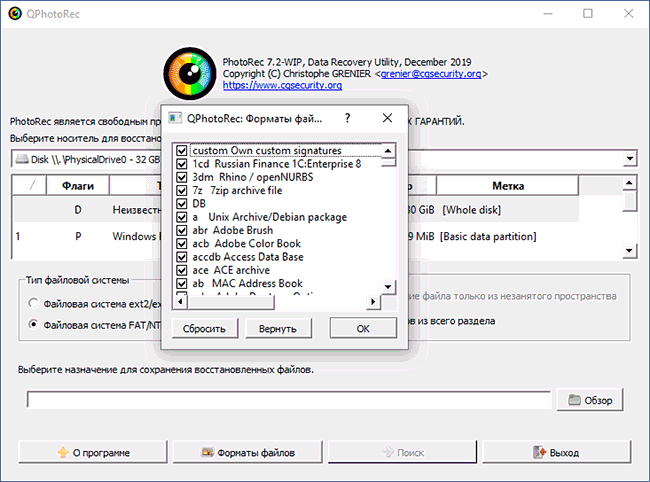The height and width of the screenshot is (482, 650).
Task: Uncheck custom Own custom signatures
Action: 182,150
